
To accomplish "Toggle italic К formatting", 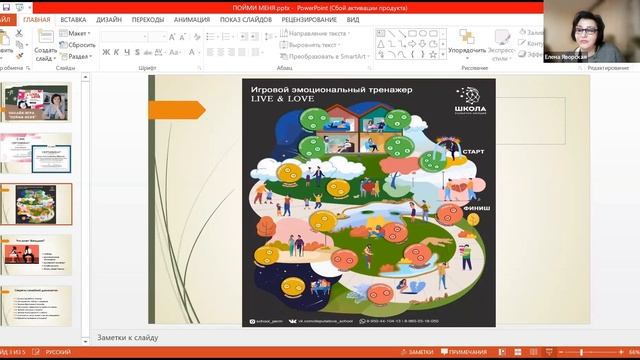I will pyautogui.click(x=116, y=52).
